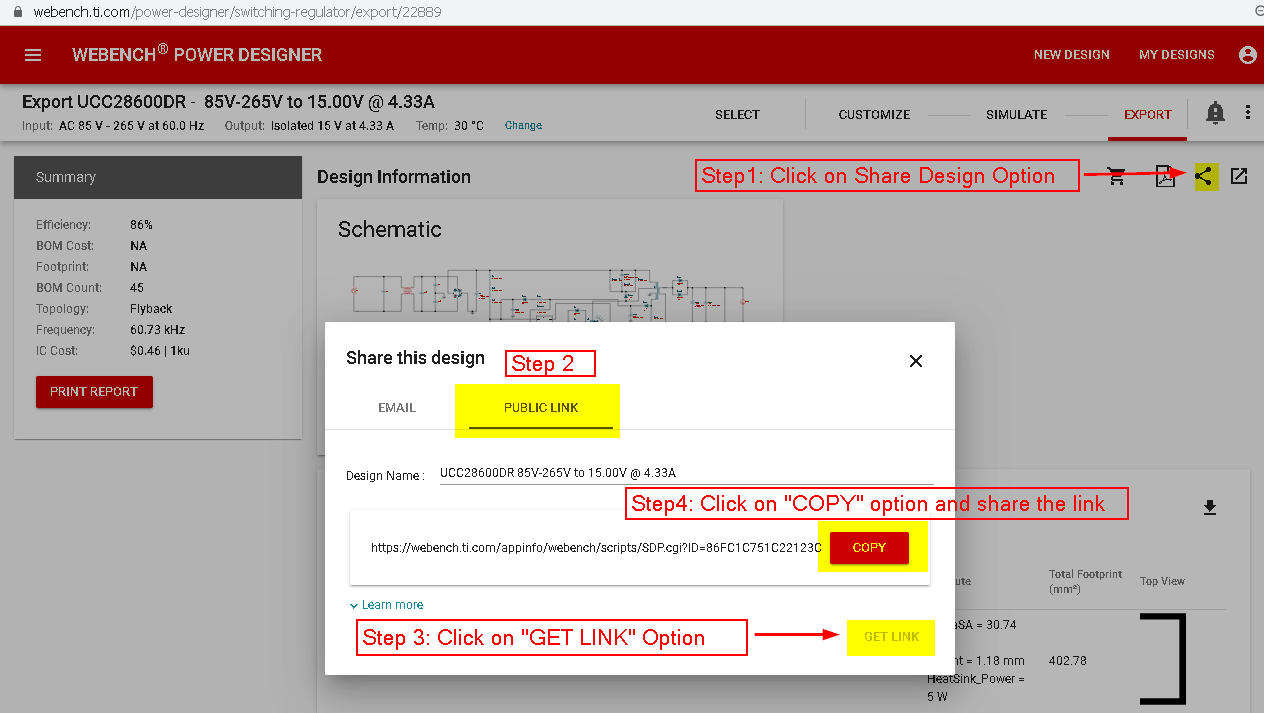The width and height of the screenshot is (1264, 713).
Task: Go to the SELECT step
Action: 737,114
